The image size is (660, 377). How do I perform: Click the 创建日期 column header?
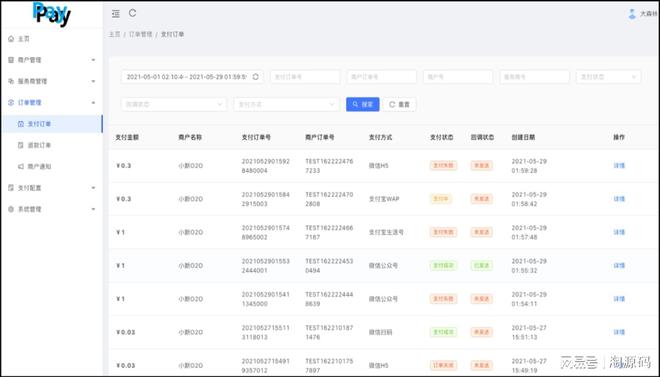523,138
